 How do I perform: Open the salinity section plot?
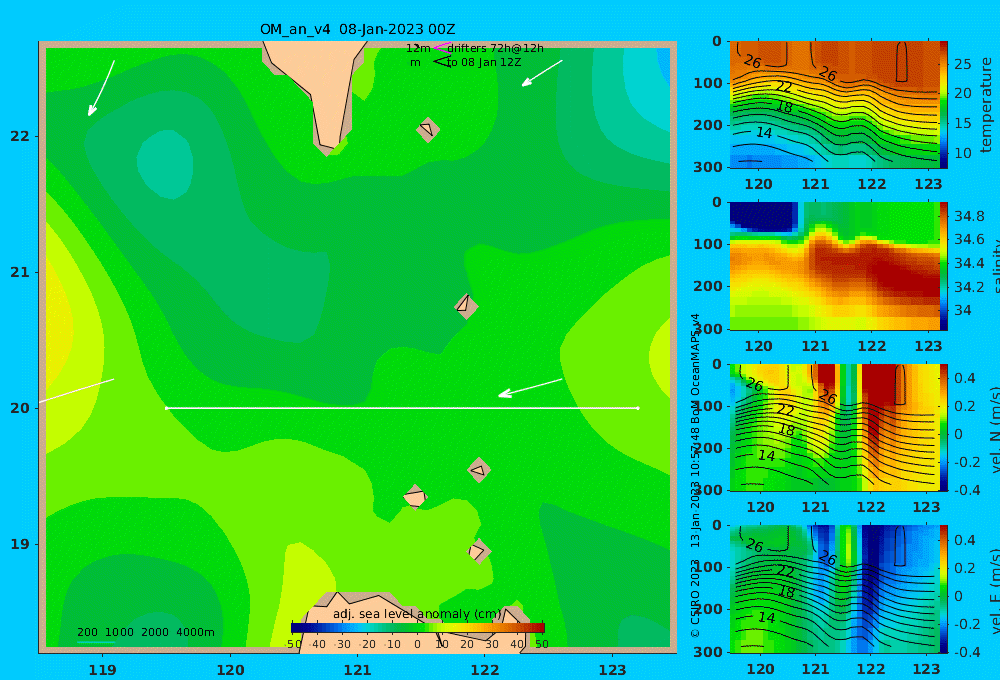point(835,266)
